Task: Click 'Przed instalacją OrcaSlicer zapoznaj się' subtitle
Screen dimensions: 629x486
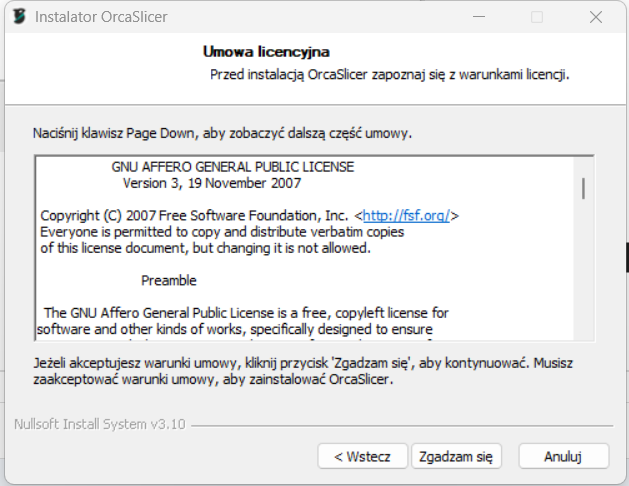Action: 390,75
